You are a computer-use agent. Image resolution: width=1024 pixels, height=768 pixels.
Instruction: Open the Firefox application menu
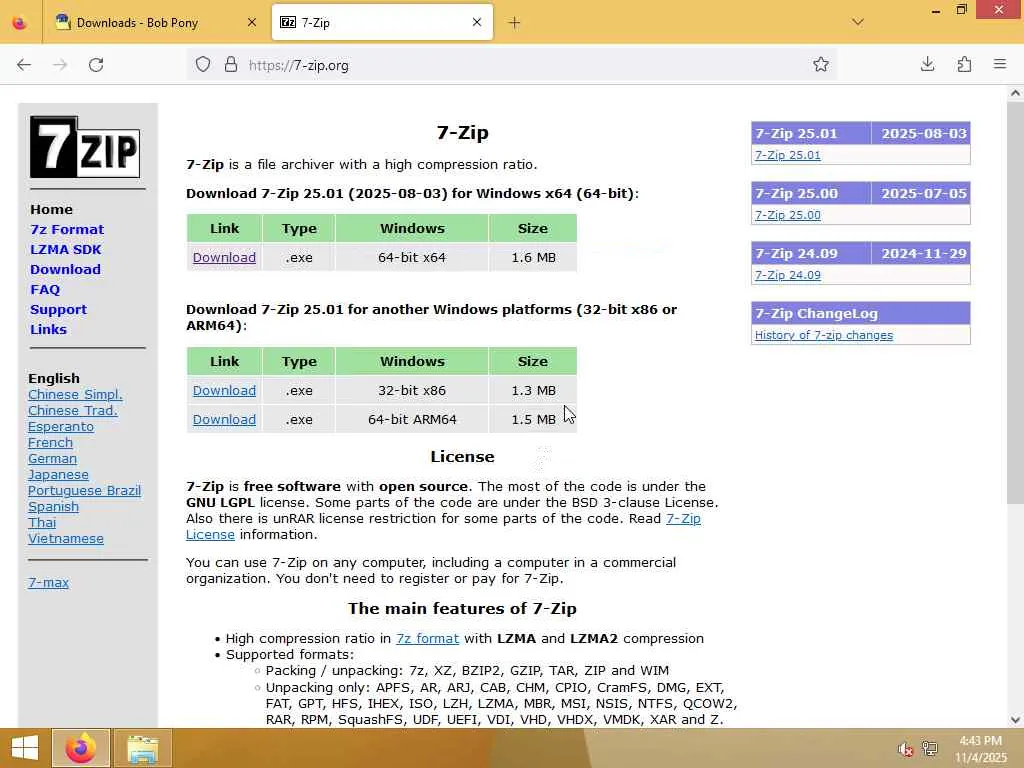click(1000, 64)
